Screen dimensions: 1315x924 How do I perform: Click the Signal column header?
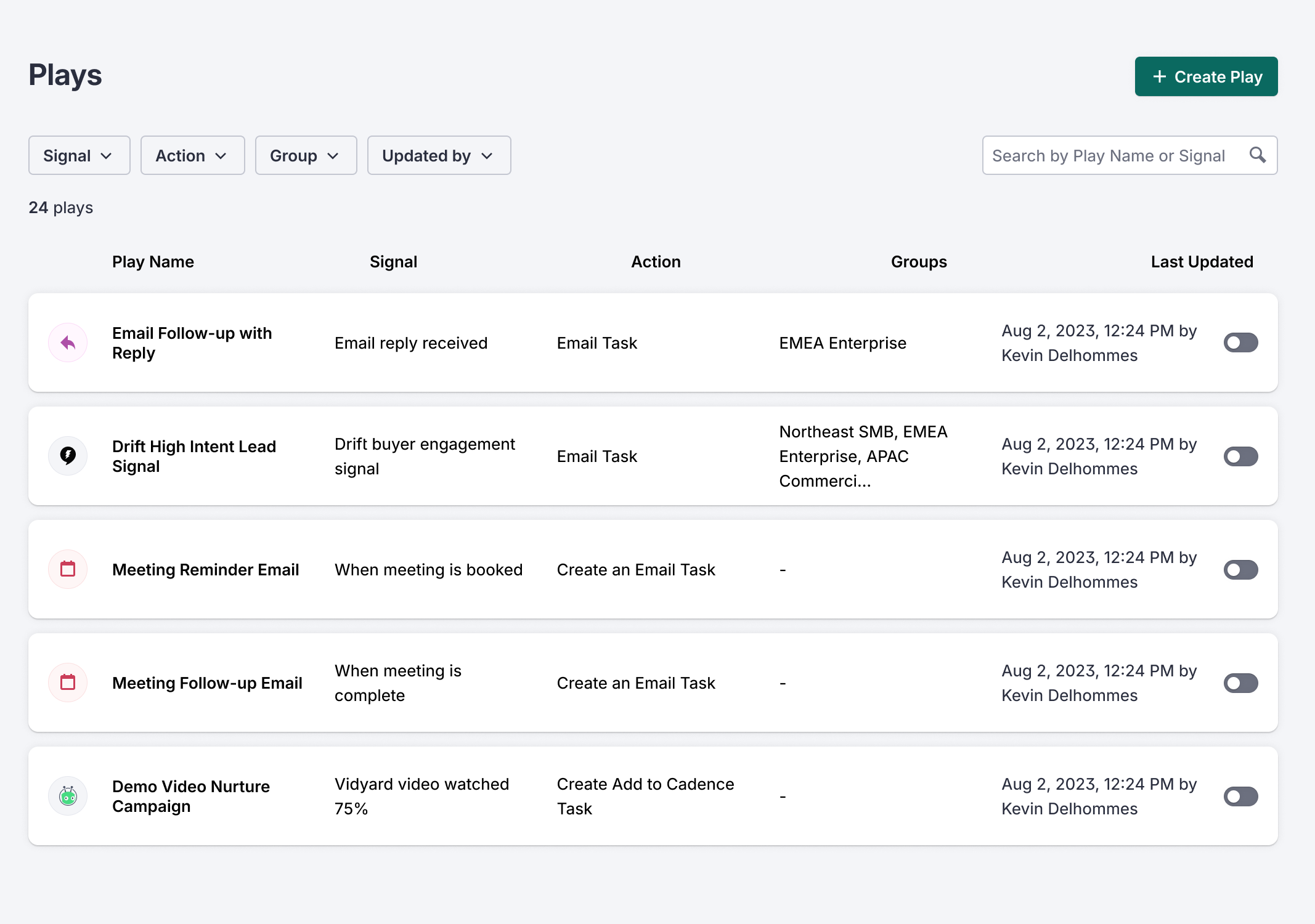point(393,262)
